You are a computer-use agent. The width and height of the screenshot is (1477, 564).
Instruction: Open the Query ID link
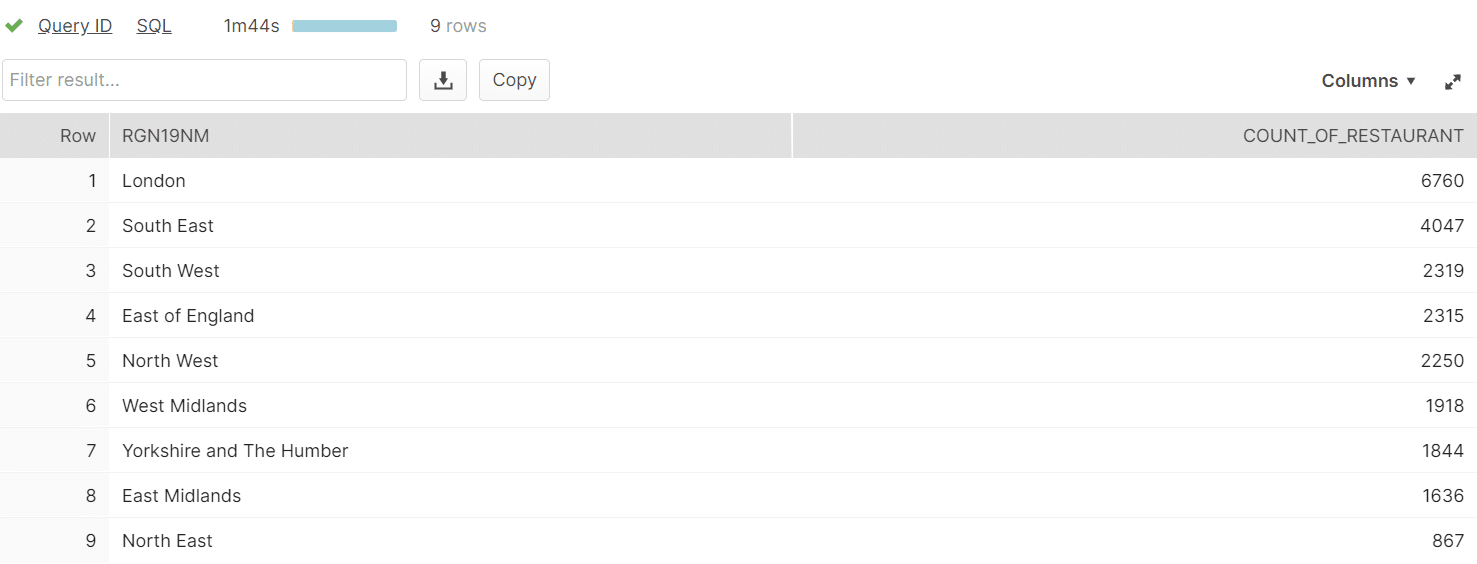coord(75,26)
